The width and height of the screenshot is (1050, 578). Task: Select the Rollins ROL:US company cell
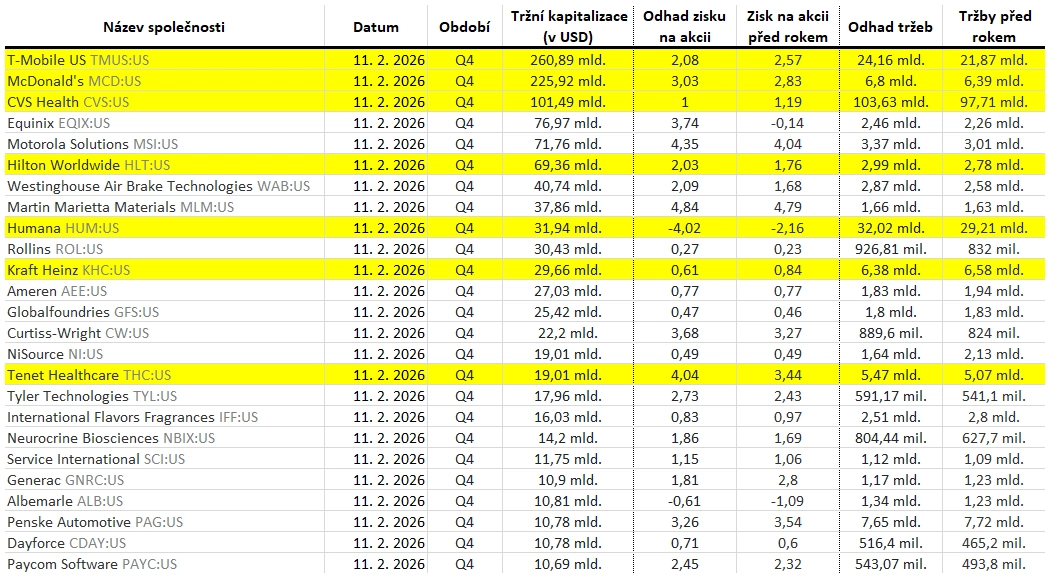[55, 249]
